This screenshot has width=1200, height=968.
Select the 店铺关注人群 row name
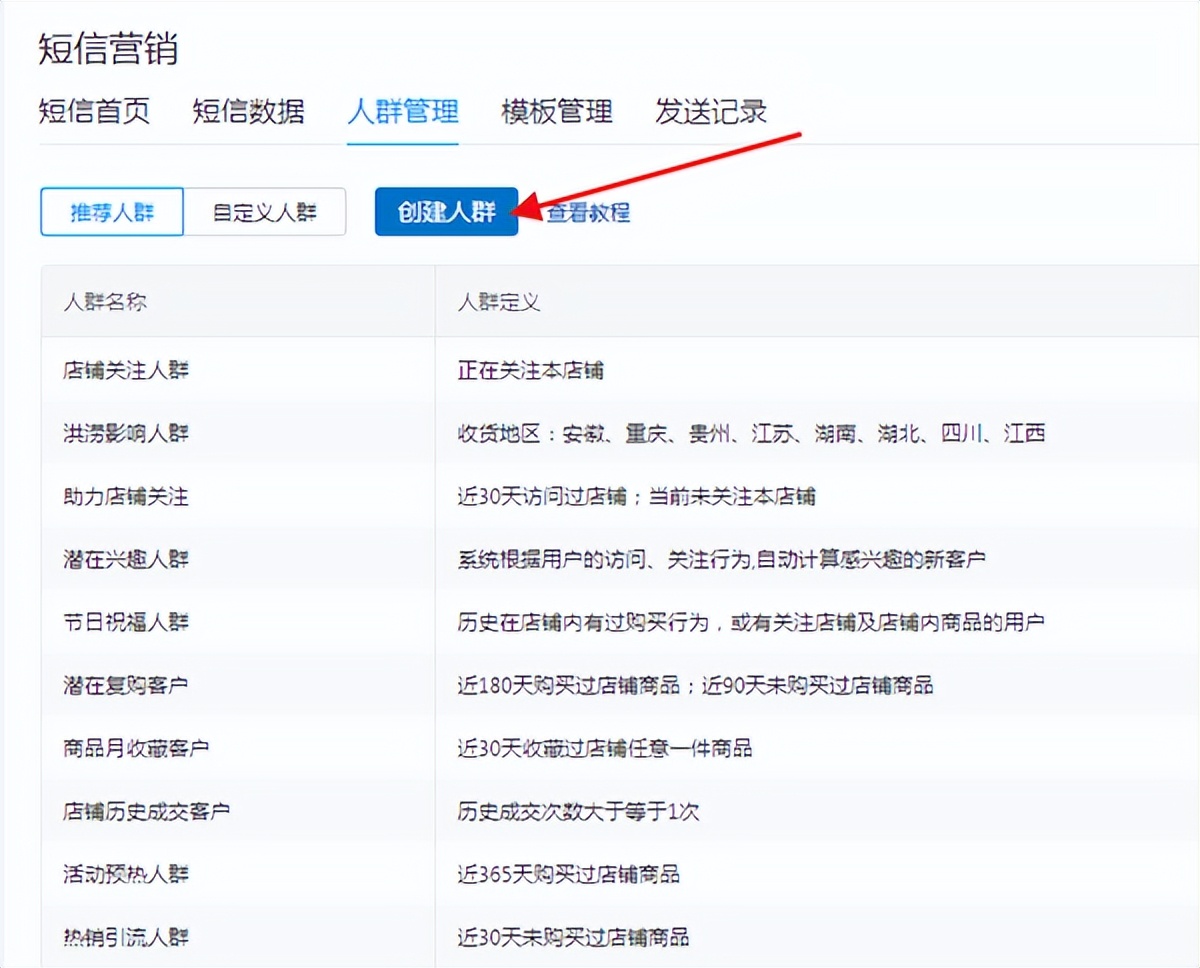[x=126, y=370]
